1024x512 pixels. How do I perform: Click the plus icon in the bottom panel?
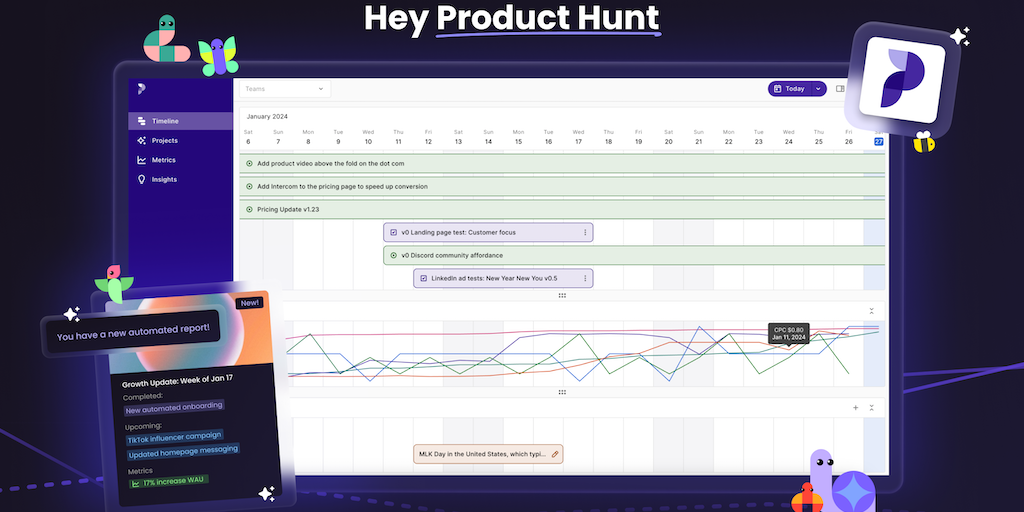tap(856, 408)
